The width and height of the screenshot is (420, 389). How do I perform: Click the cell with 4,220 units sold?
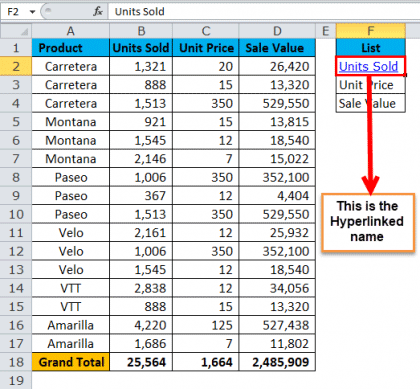(x=141, y=325)
